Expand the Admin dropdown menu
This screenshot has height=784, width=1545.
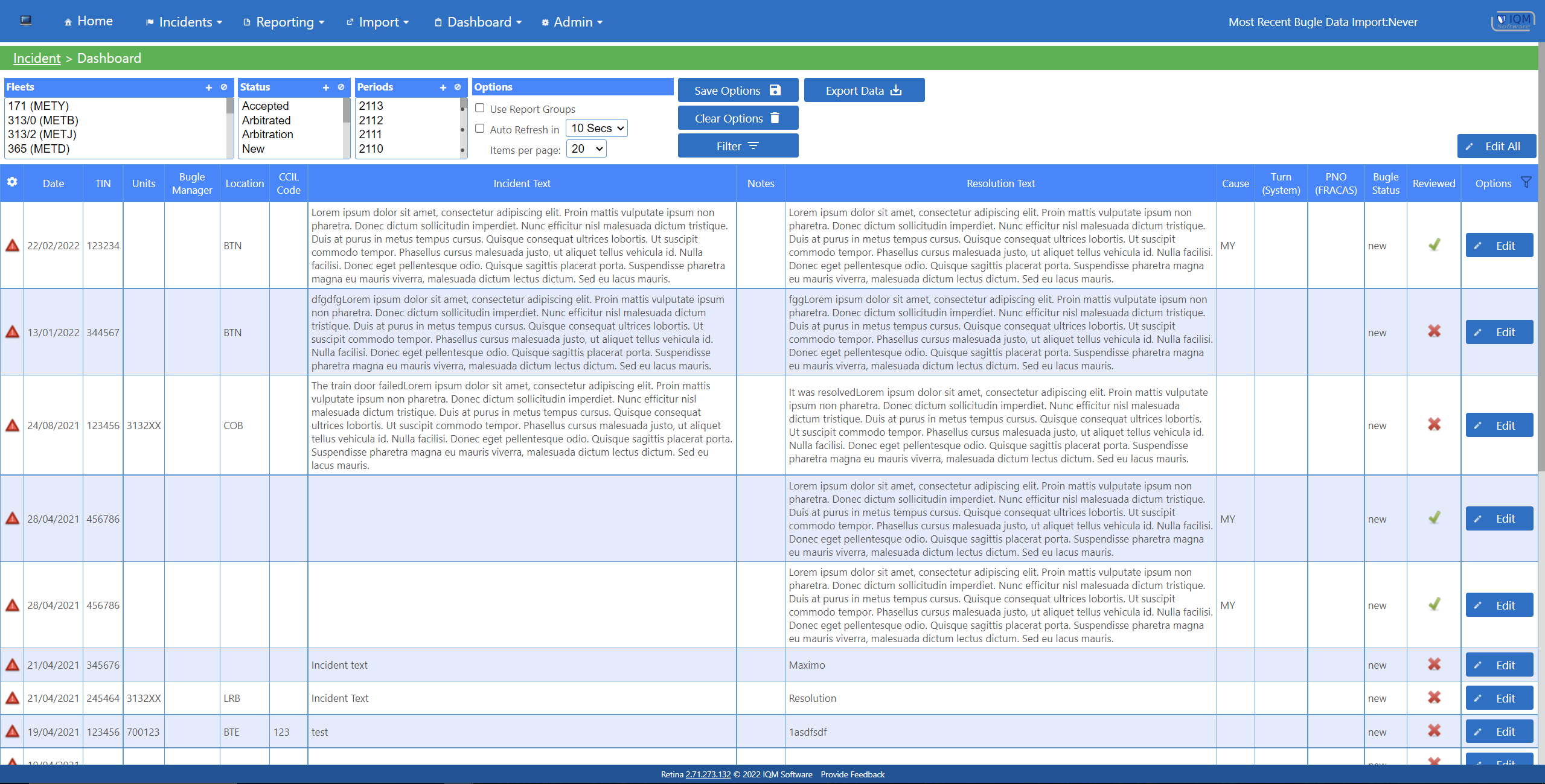coord(572,22)
